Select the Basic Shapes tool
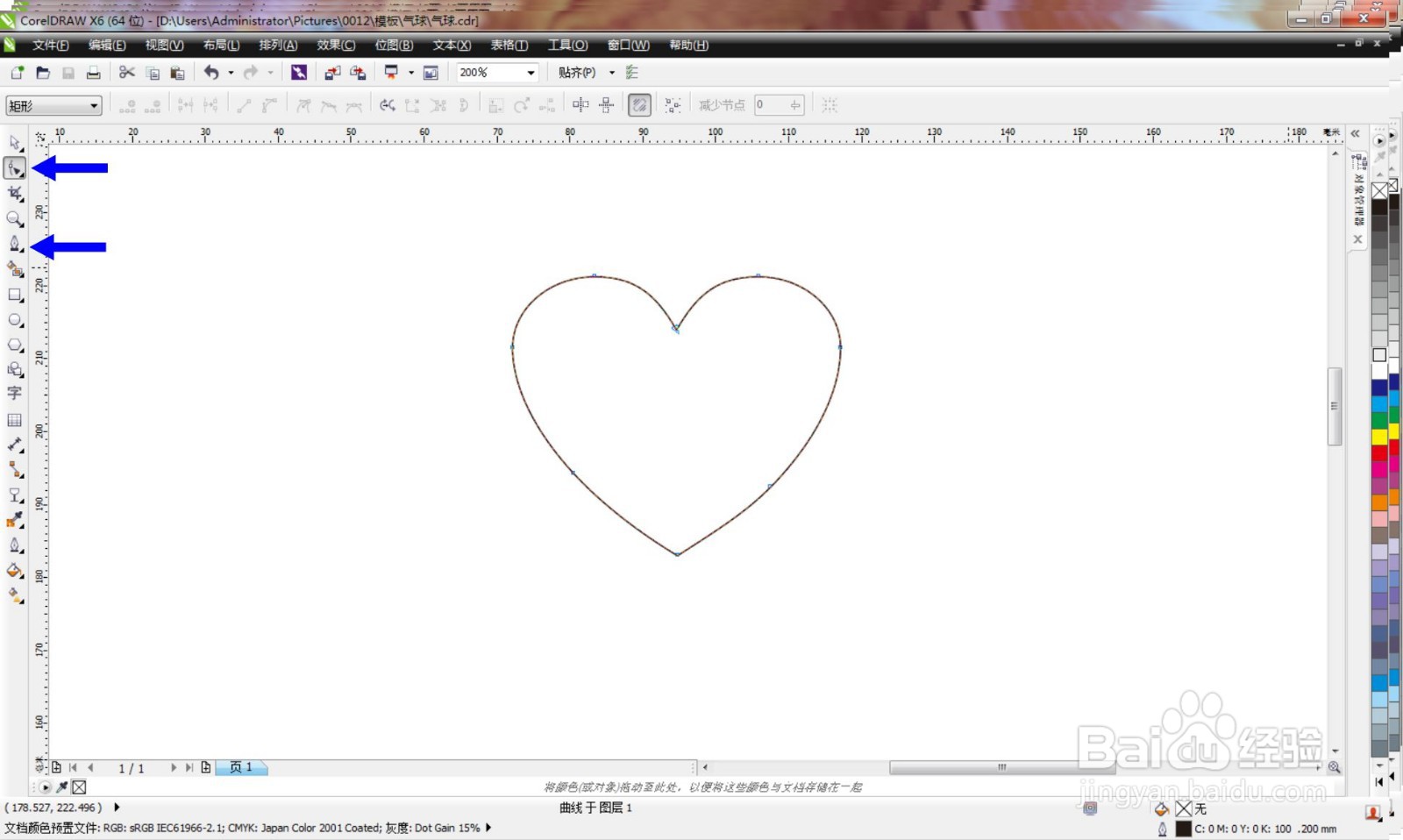Viewport: 1403px width, 840px height. point(15,369)
